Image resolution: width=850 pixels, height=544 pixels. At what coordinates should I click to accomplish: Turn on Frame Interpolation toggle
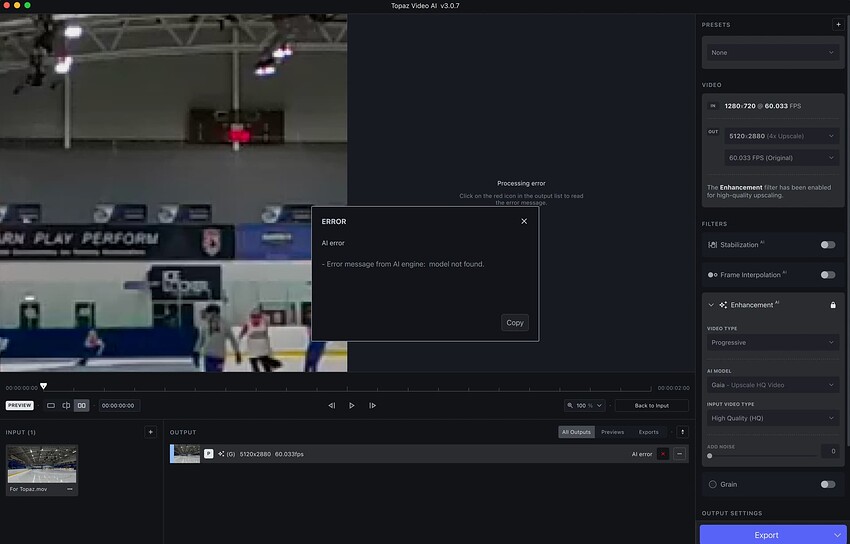[827, 274]
